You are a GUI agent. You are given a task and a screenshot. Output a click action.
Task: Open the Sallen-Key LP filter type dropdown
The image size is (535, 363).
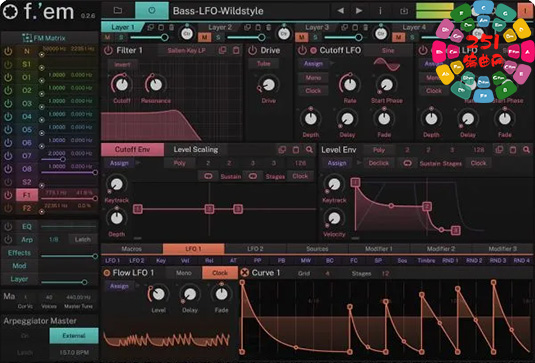click(186, 50)
